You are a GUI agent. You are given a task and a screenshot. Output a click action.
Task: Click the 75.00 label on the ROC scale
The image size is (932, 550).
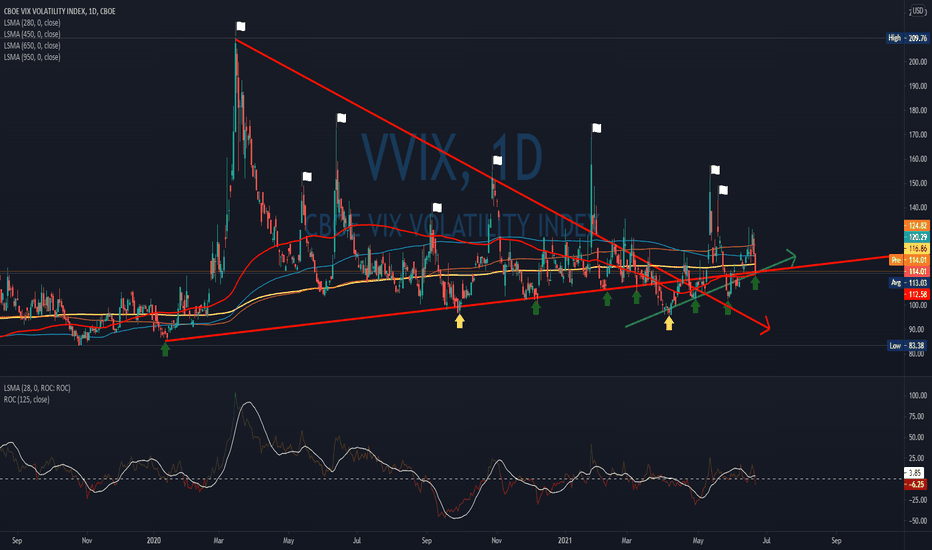[918, 417]
